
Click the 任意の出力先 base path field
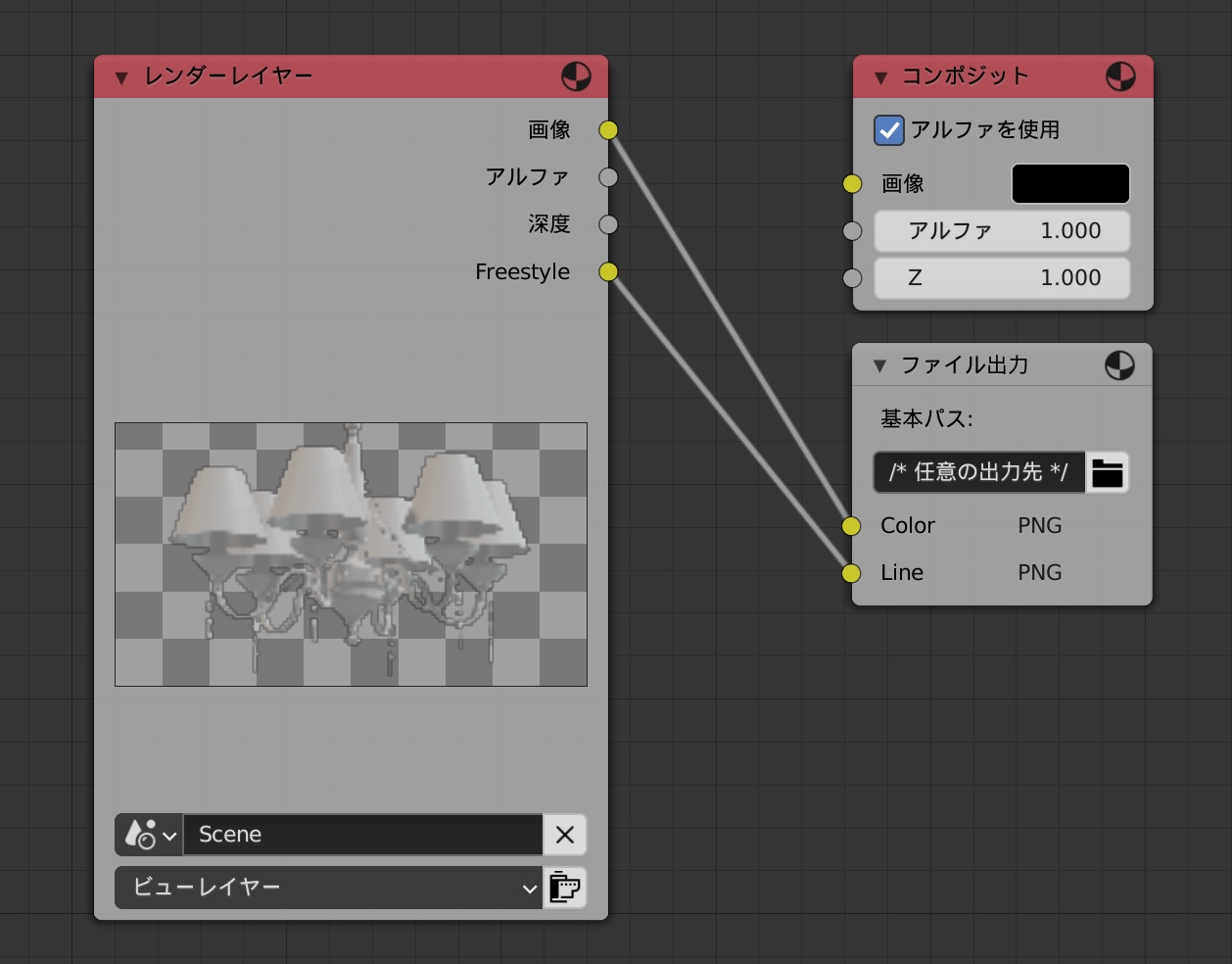tap(978, 472)
